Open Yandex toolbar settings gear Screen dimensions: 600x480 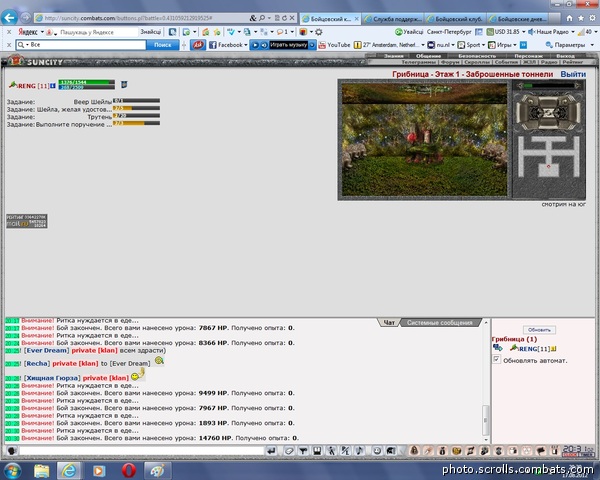(318, 32)
